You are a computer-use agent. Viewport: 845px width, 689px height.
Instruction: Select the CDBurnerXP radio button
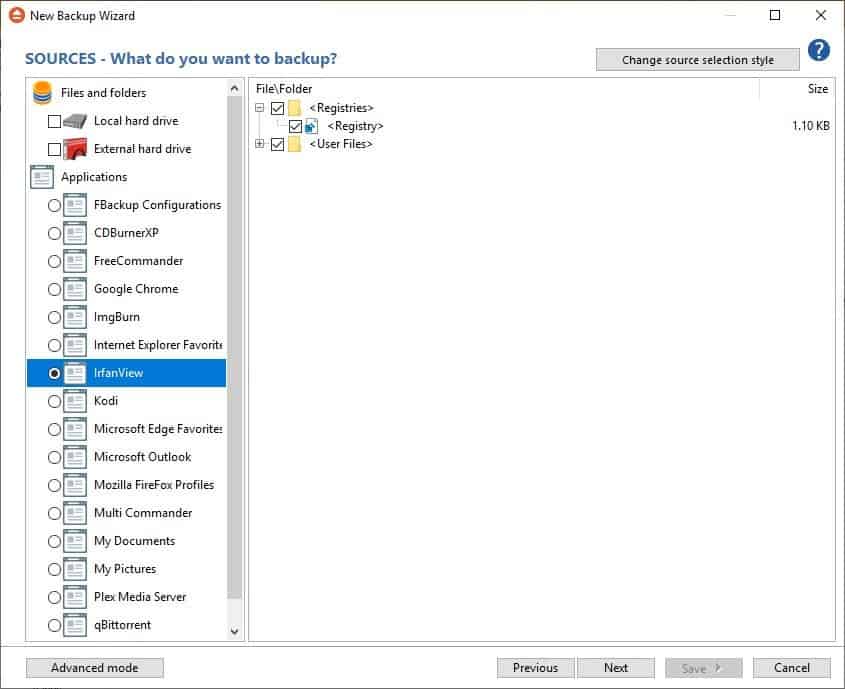point(54,233)
